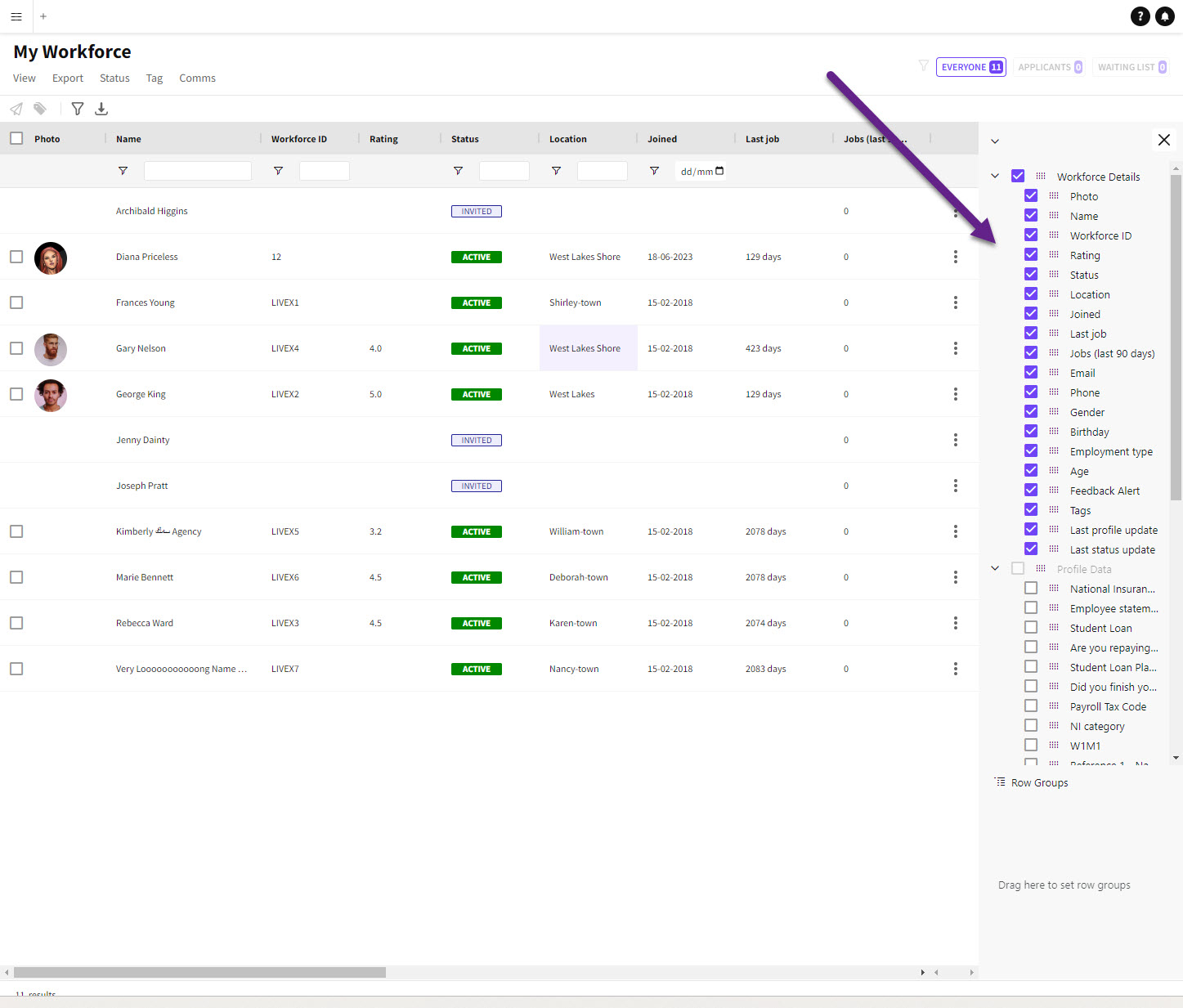Click the Name column filter icon
Screen dimensions: 1183x1008
pos(123,171)
